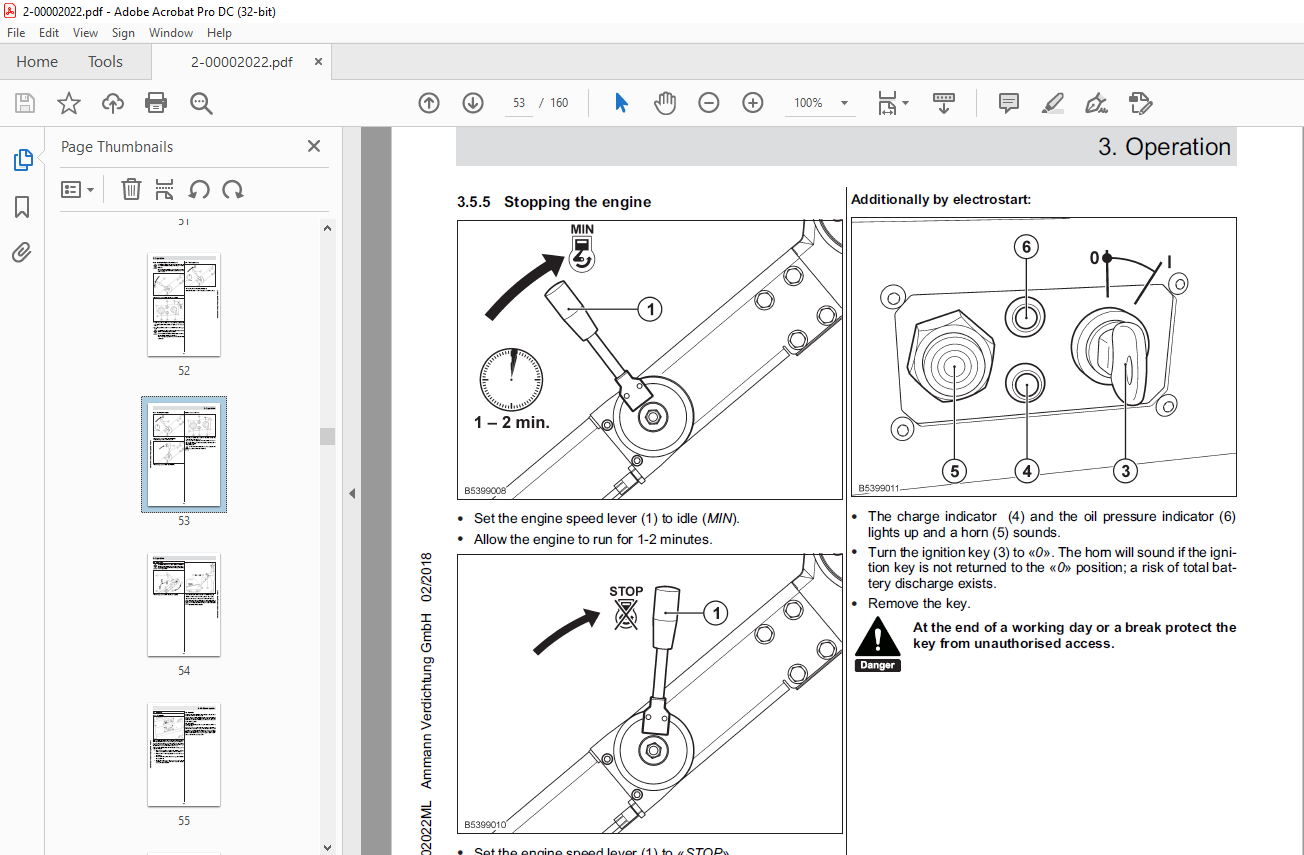1304x855 pixels.
Task: Show the Page Thumbnails pane icon in sidebar
Action: coord(22,159)
